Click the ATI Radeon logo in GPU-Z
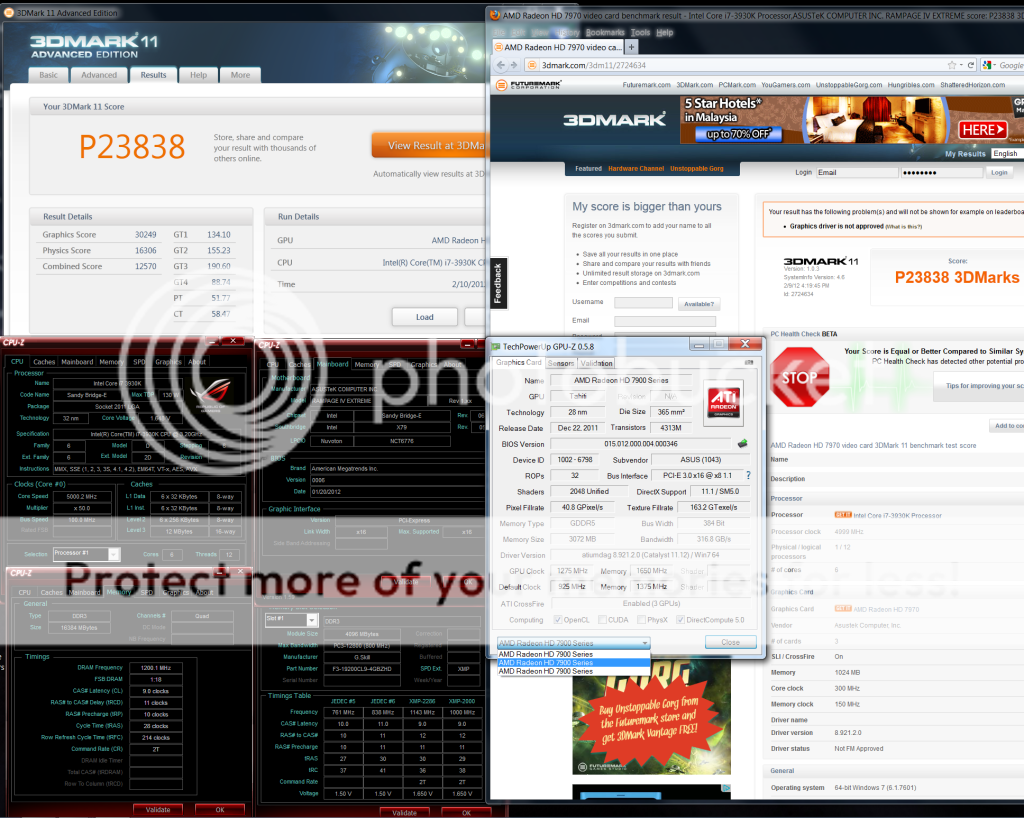 724,401
